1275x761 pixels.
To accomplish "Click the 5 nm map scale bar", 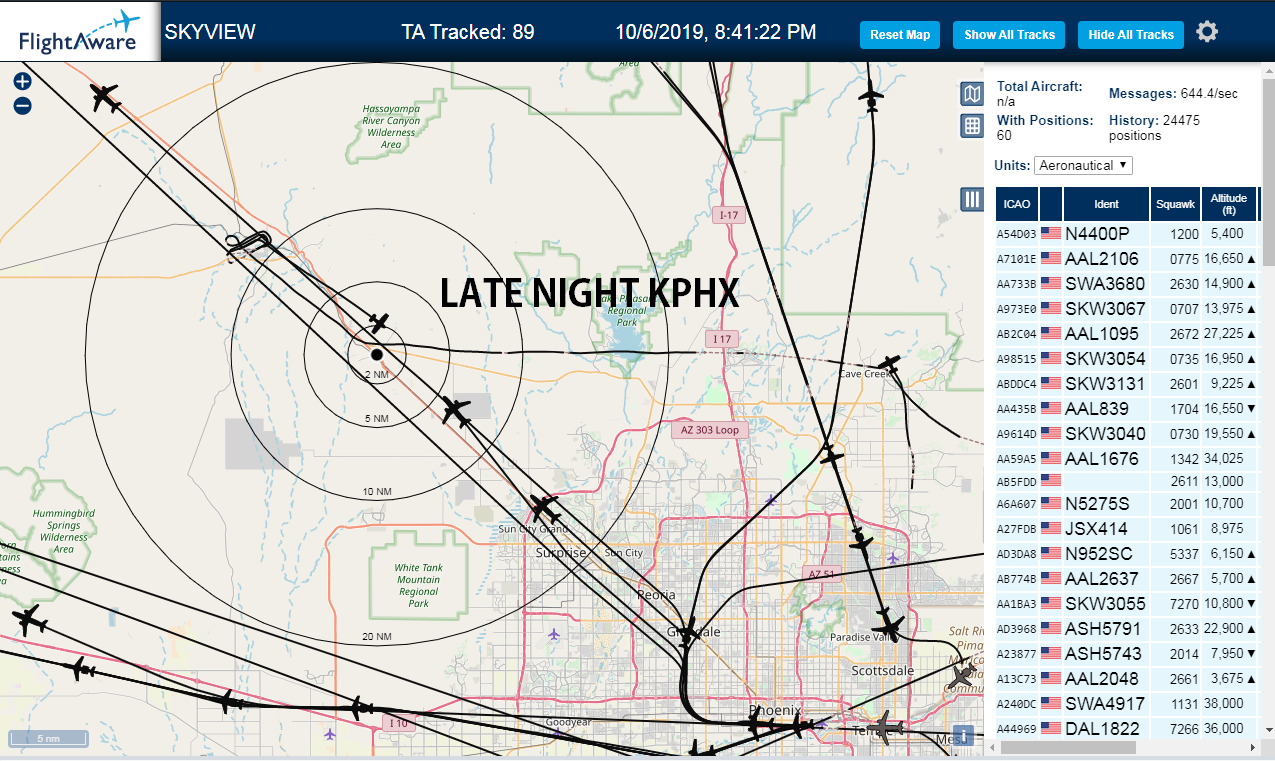I will point(47,740).
